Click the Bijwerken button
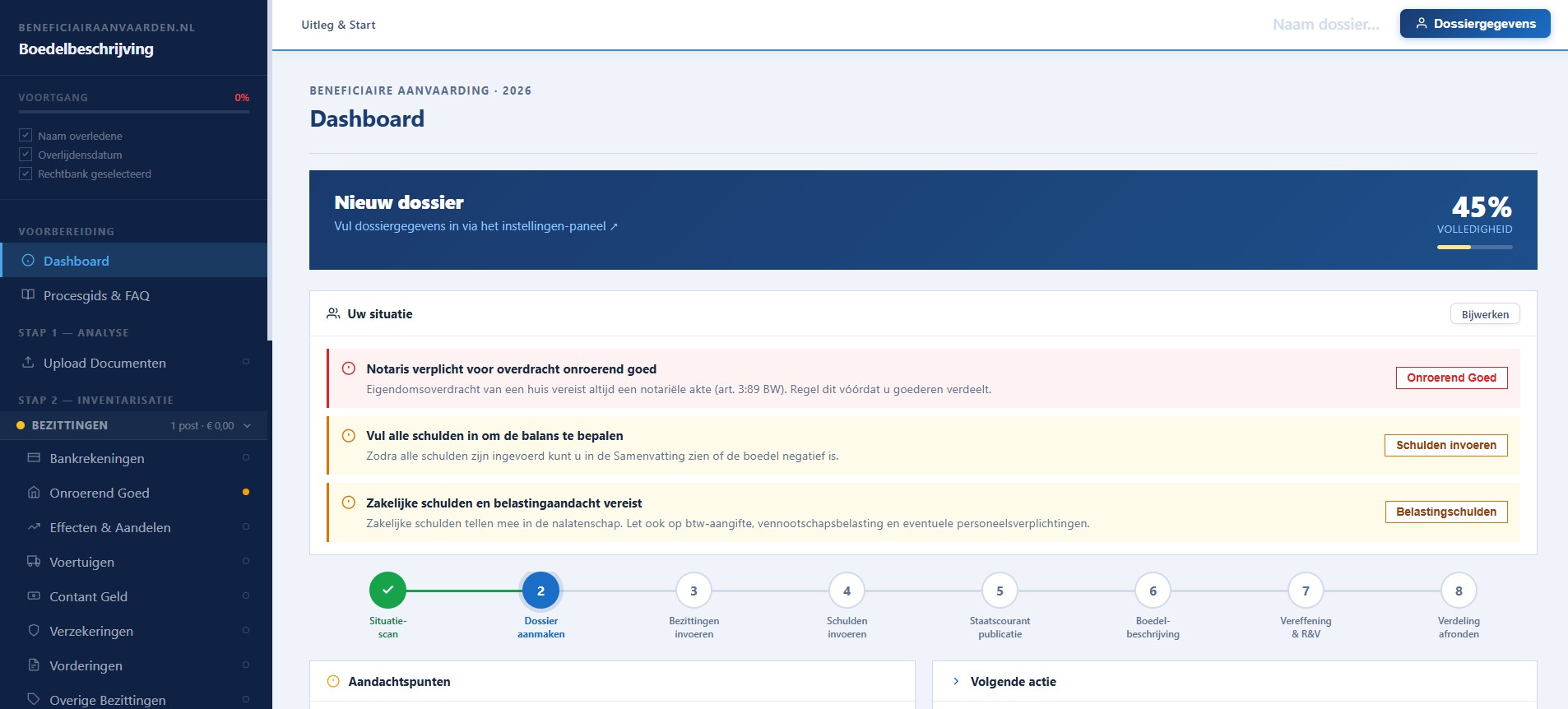Viewport: 1568px width, 709px height. click(1485, 314)
